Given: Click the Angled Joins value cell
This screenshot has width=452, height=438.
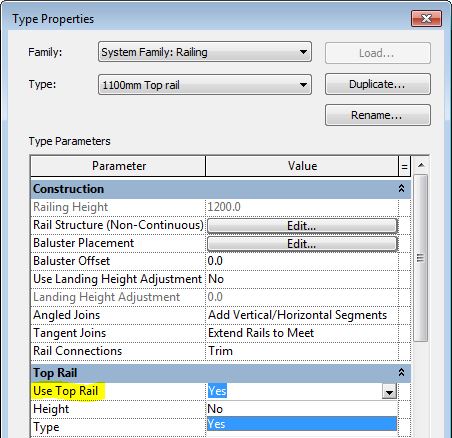Looking at the screenshot, I should coord(302,315).
